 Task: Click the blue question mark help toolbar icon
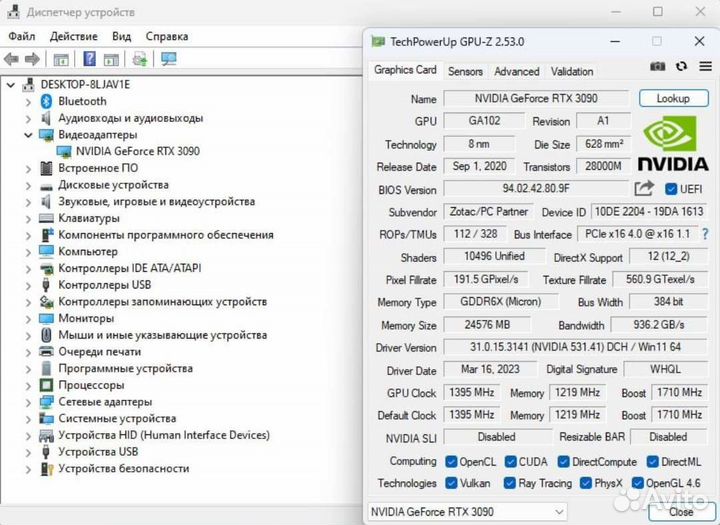(90, 59)
